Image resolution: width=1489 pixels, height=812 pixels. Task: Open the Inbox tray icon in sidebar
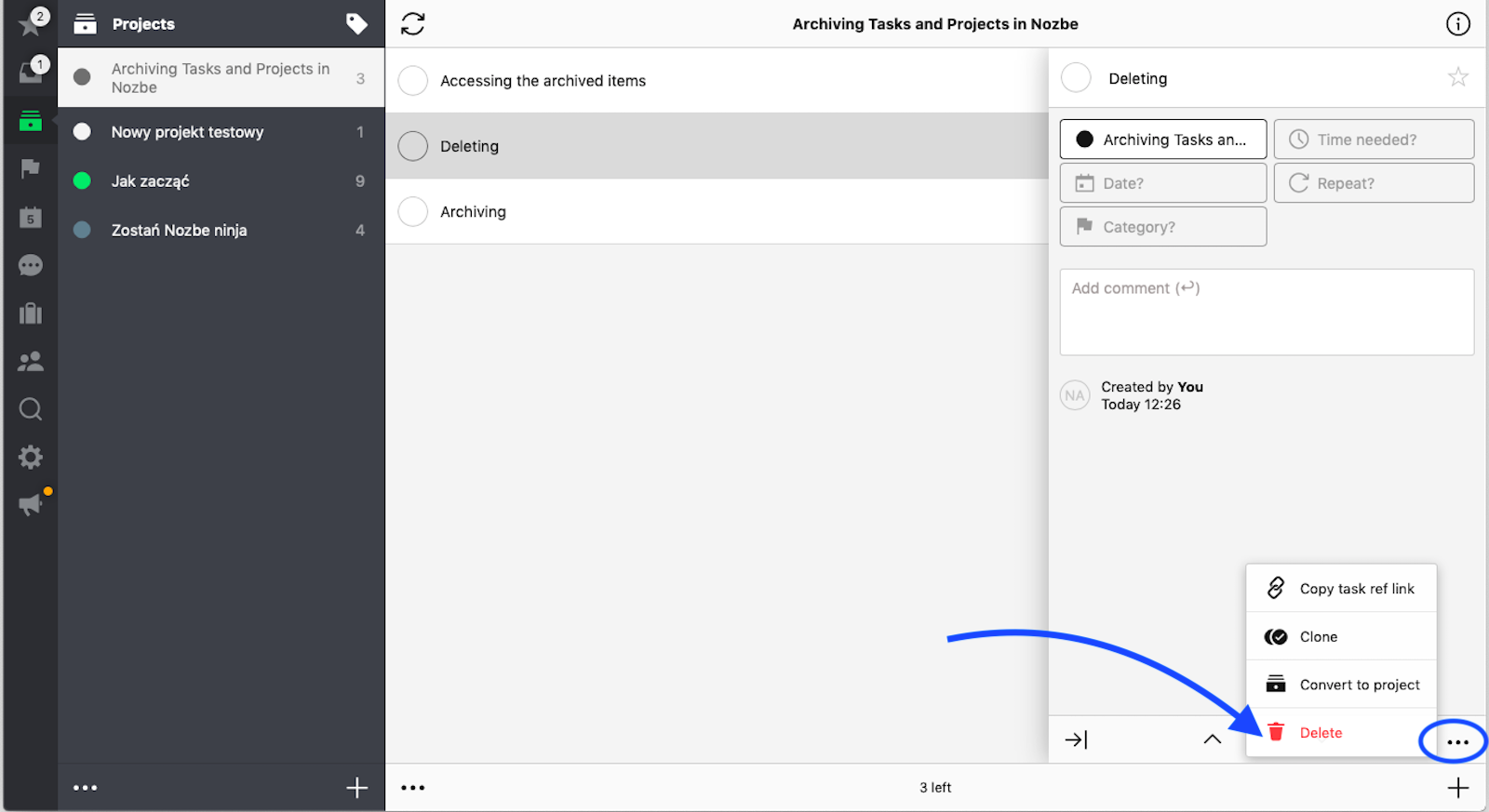click(x=31, y=72)
